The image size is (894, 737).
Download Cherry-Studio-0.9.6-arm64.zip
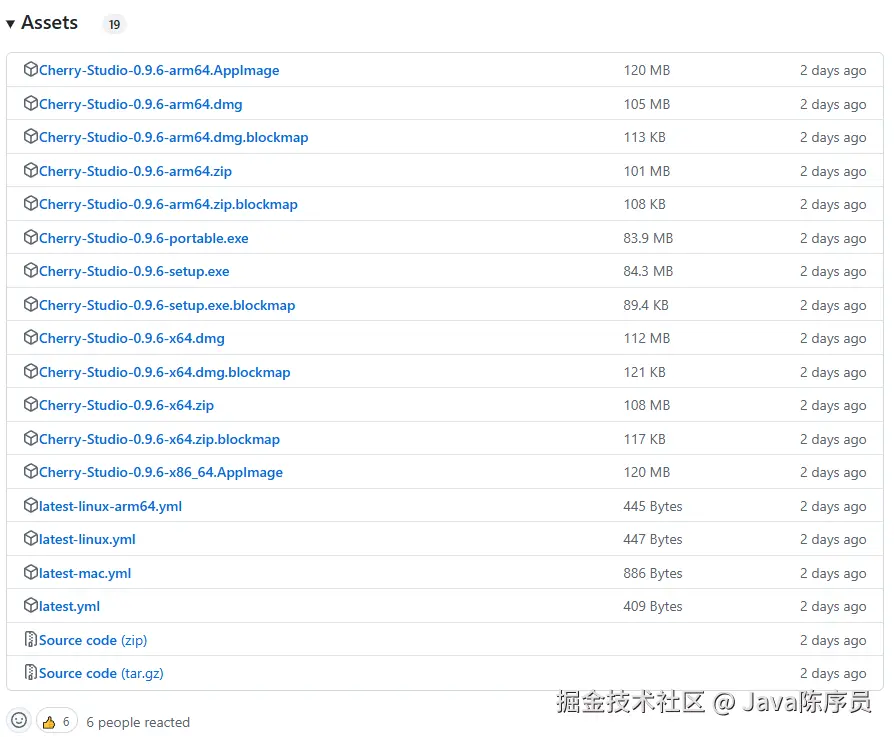tap(135, 171)
